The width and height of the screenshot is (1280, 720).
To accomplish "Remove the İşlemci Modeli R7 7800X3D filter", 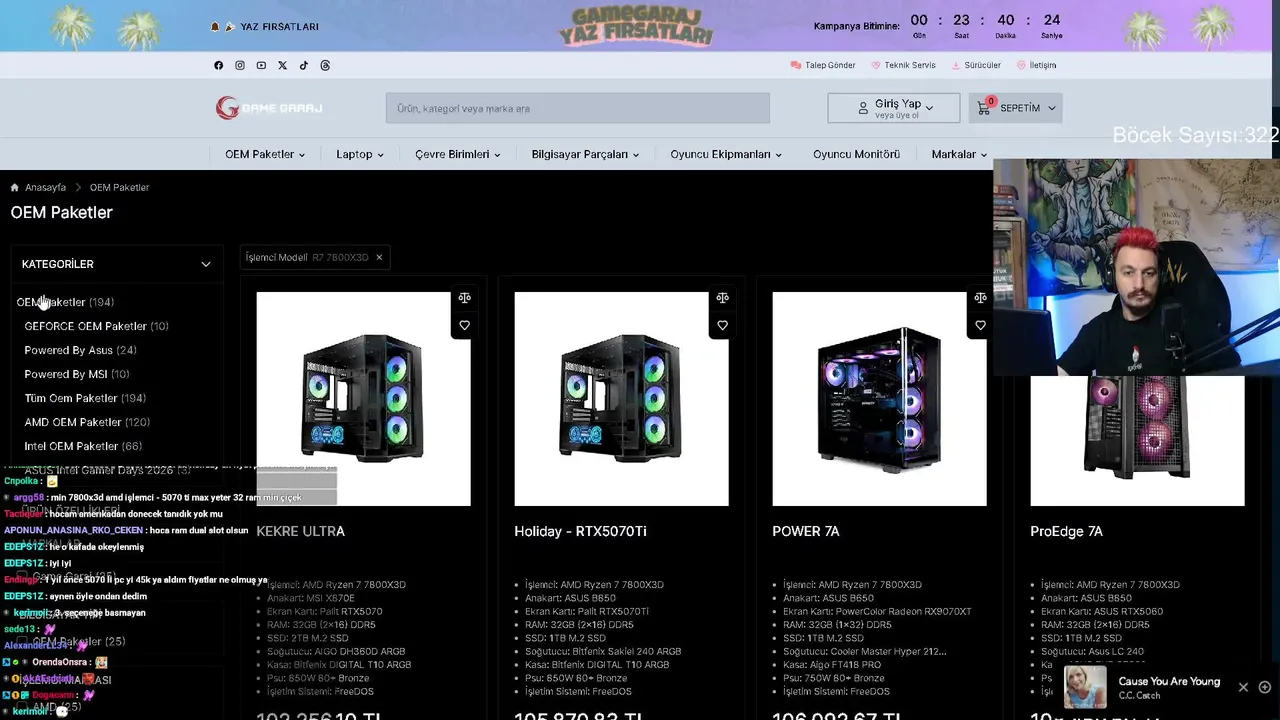I will 379,257.
